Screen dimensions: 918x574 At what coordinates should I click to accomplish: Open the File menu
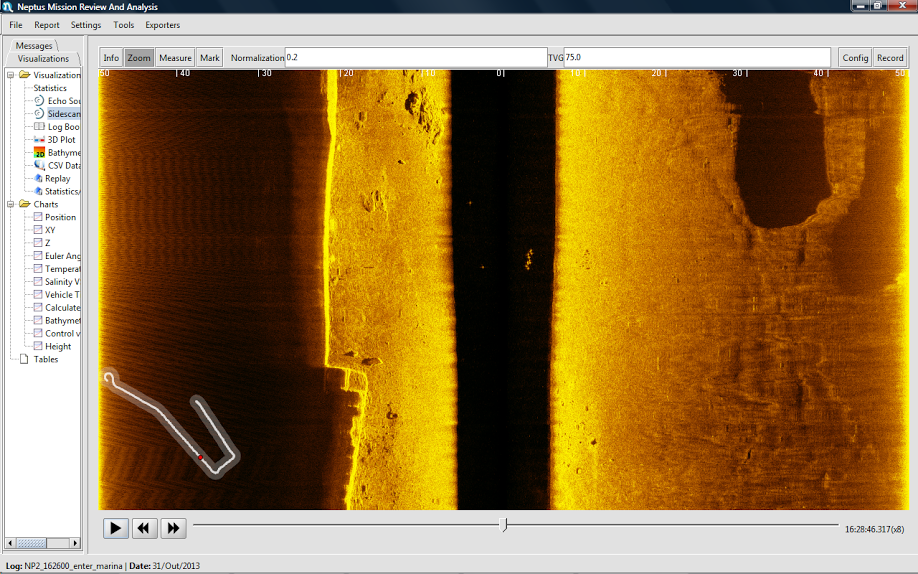[16, 25]
